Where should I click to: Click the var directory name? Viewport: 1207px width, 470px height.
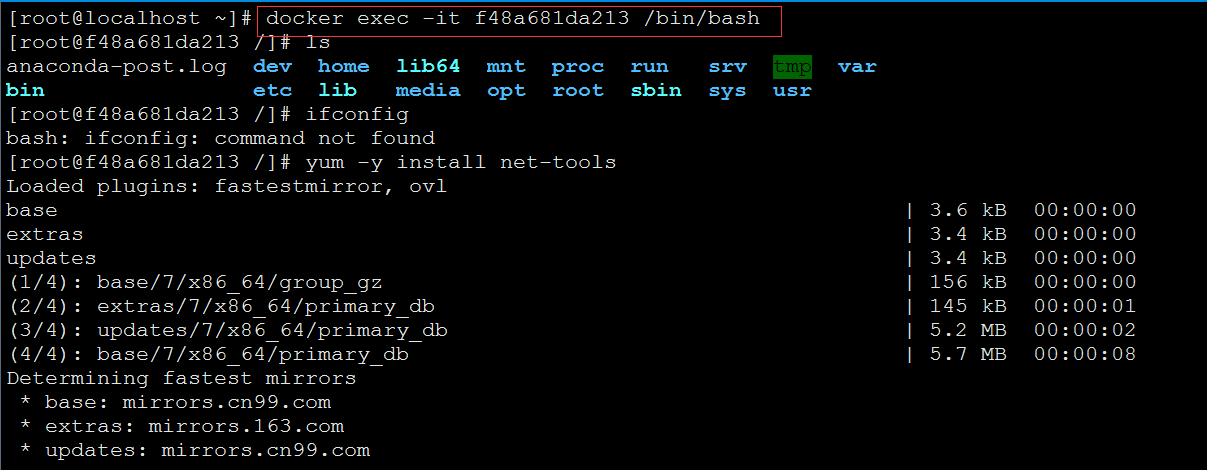click(857, 67)
